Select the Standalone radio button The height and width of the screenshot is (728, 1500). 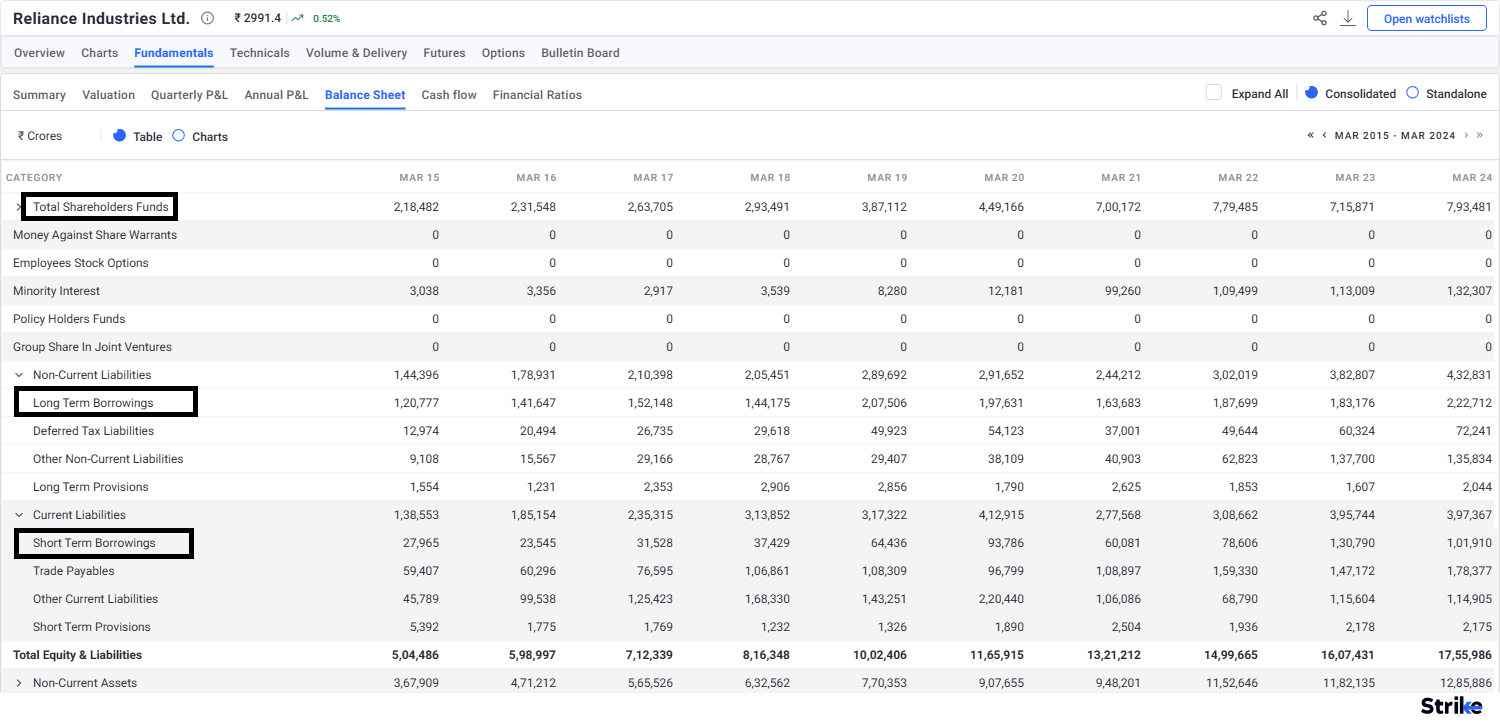pyautogui.click(x=1413, y=93)
